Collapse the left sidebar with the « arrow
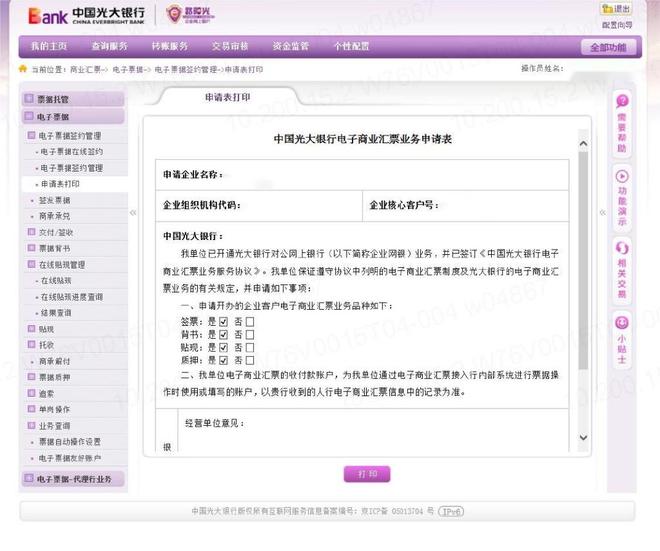 pos(133,212)
